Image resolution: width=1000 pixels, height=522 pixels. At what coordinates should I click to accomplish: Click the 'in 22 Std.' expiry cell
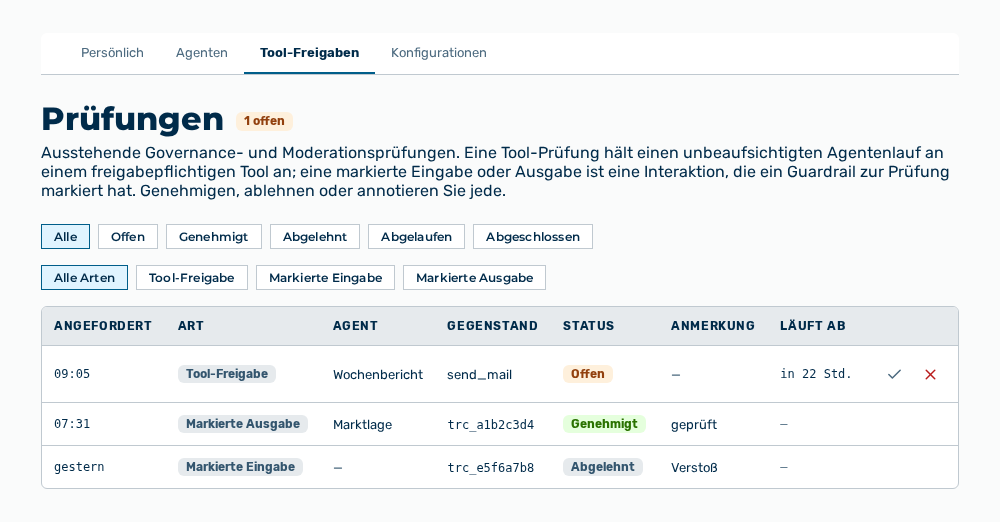816,374
